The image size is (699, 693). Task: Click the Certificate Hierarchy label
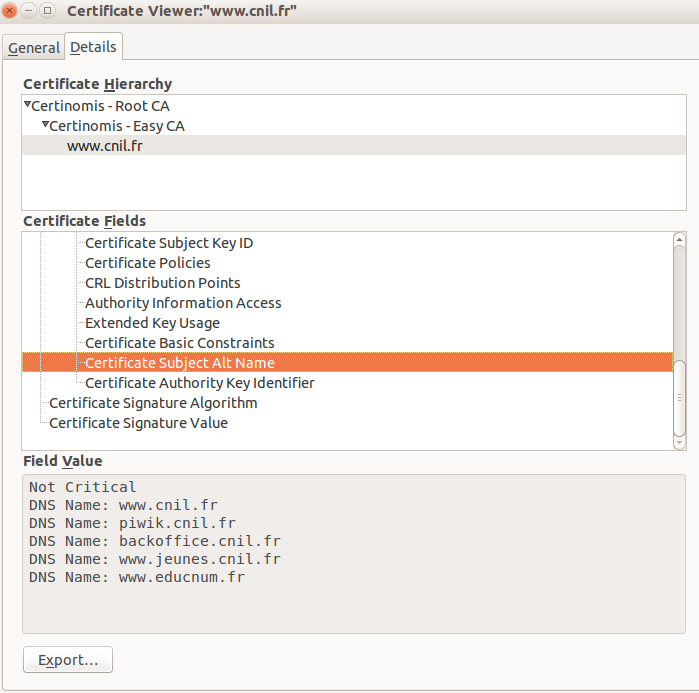(x=98, y=84)
